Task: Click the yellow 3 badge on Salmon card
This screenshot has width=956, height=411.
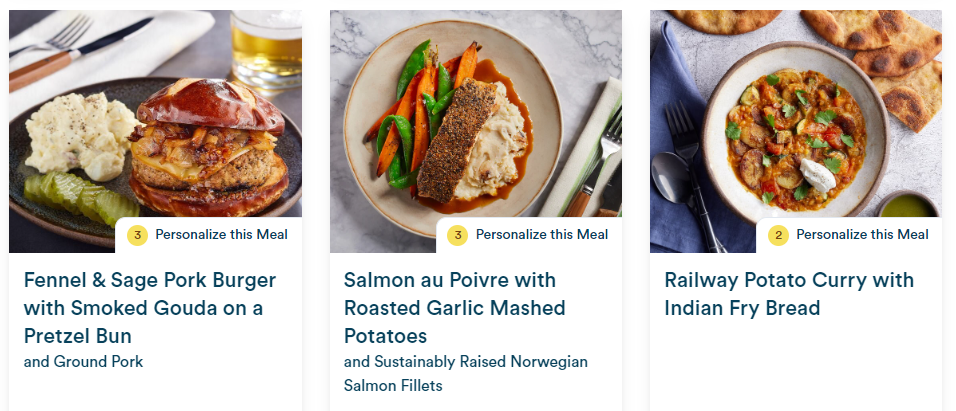Action: point(457,235)
